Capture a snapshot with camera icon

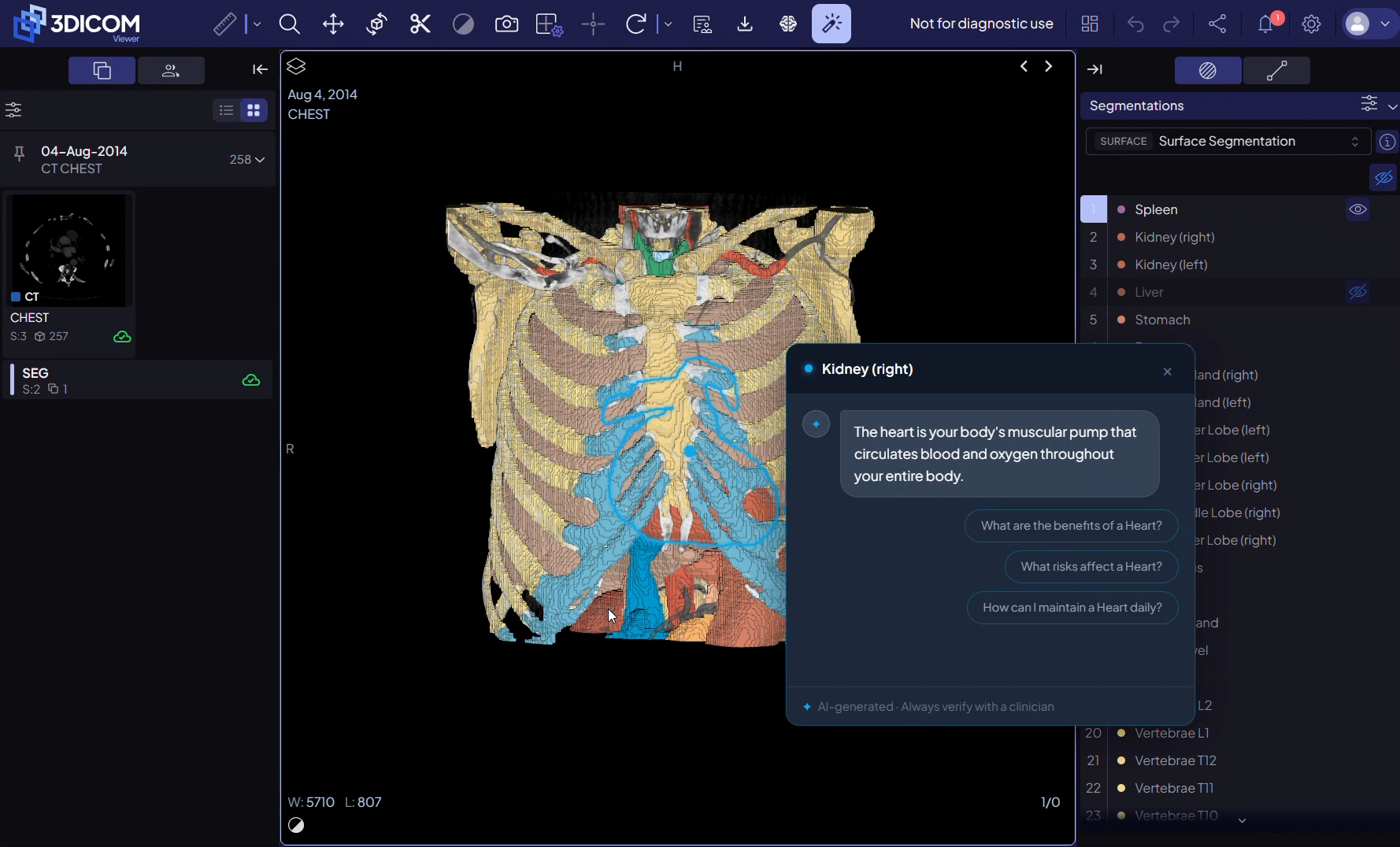[x=506, y=24]
